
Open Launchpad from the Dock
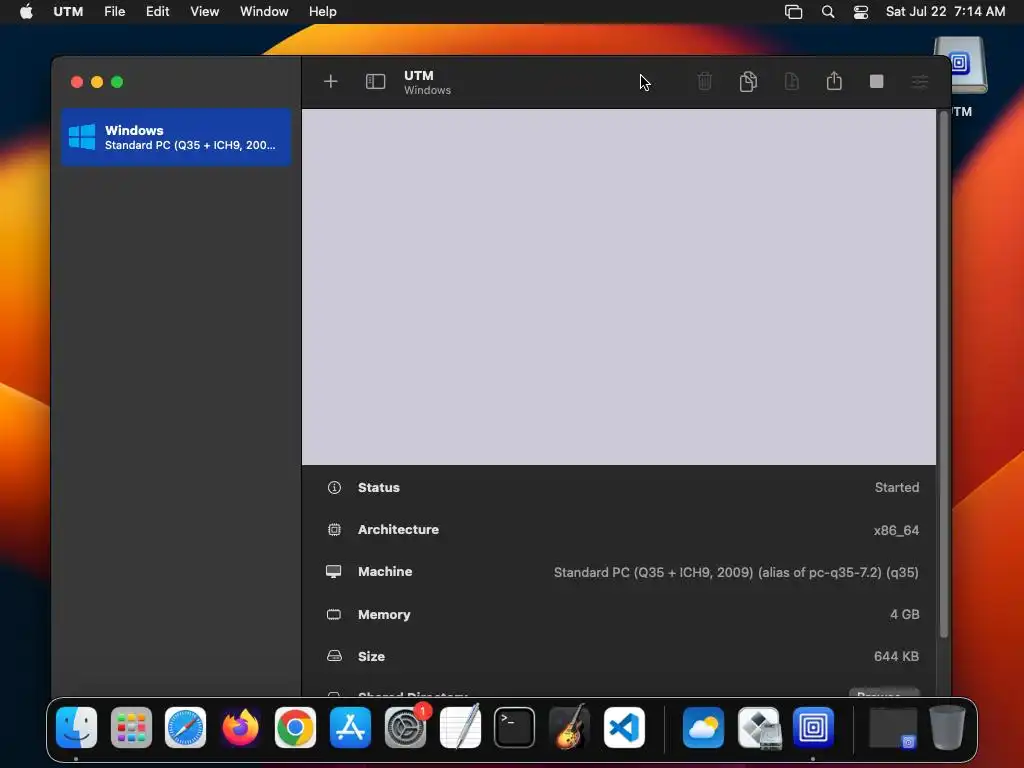pos(131,728)
